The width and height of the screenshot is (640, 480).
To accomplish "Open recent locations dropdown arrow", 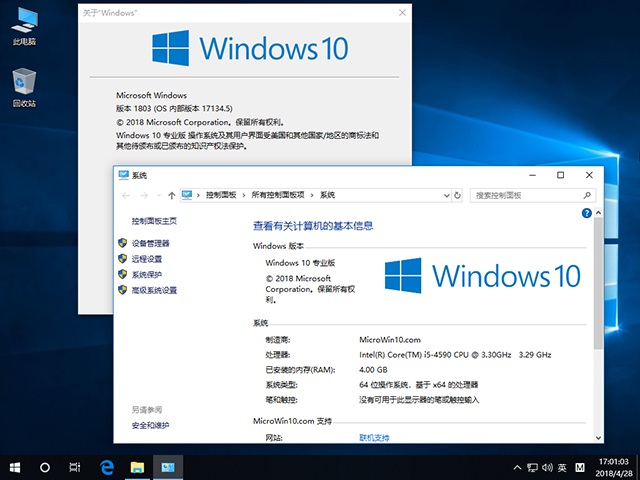I will point(159,196).
